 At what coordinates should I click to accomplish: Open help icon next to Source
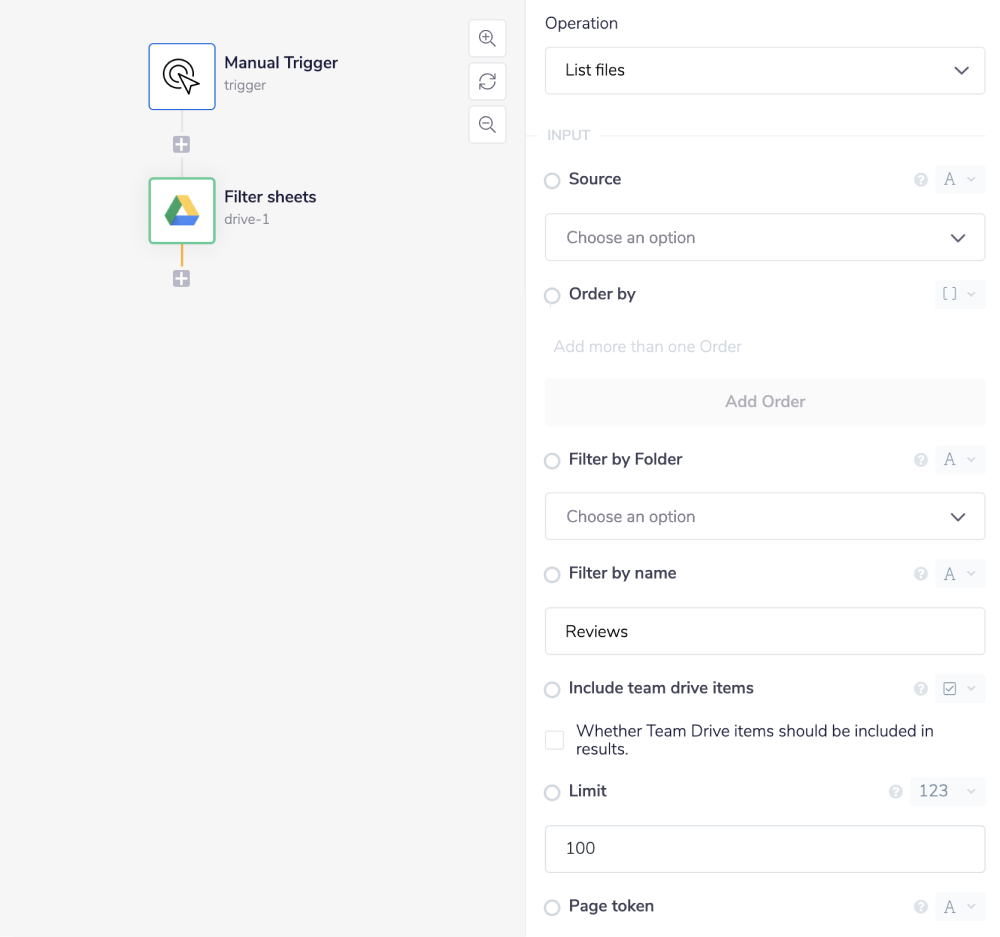[921, 180]
